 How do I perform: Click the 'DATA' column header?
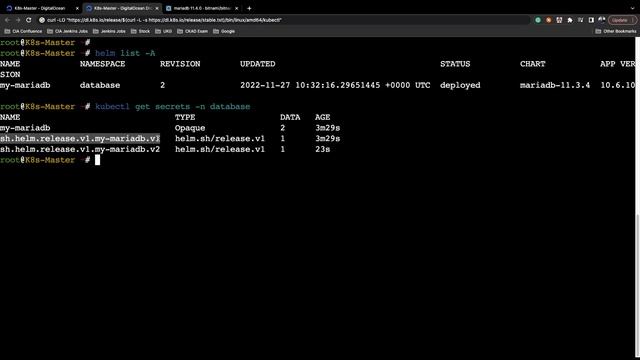[290, 118]
